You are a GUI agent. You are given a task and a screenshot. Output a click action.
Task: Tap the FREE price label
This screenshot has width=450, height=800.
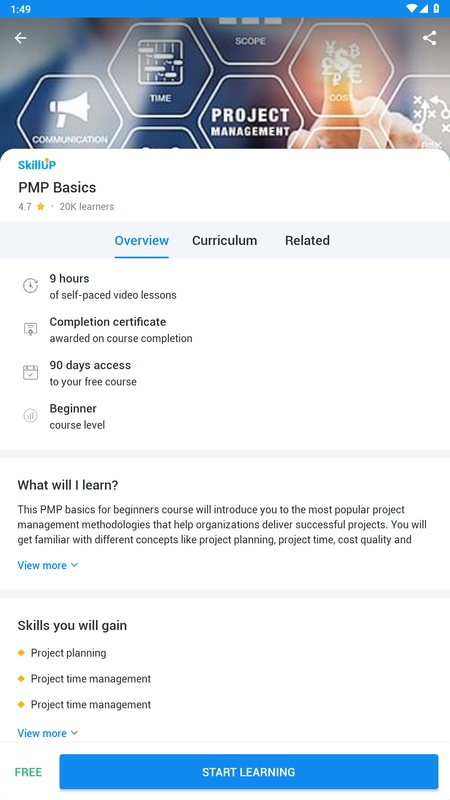29,772
